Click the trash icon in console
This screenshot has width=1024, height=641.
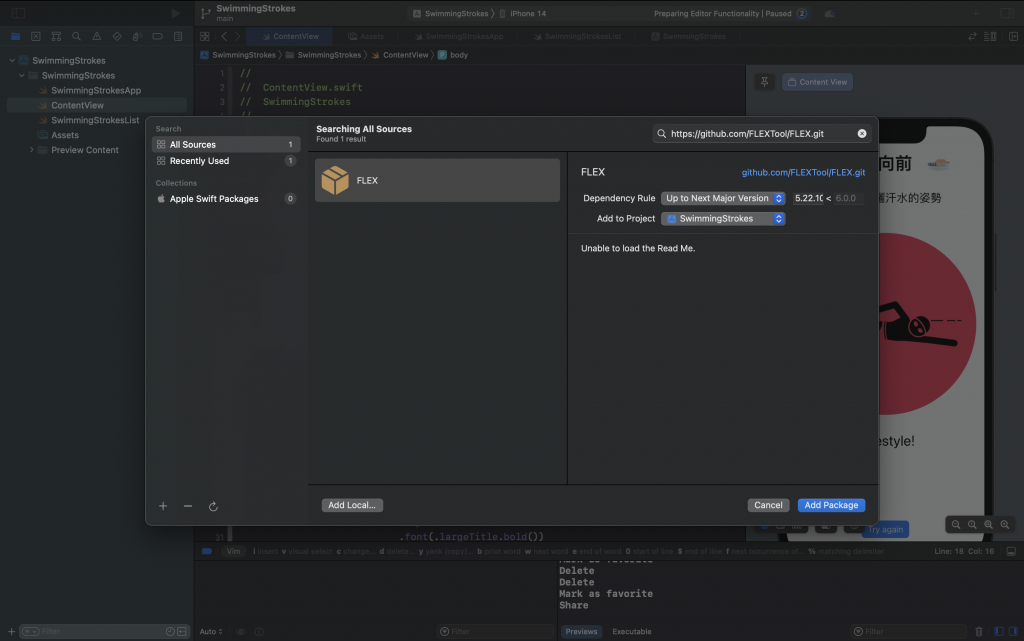pyautogui.click(x=978, y=631)
